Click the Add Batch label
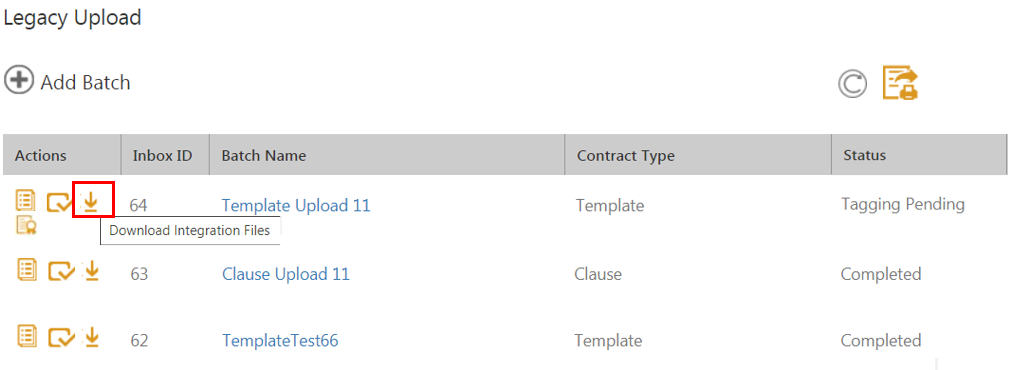 pyautogui.click(x=86, y=82)
